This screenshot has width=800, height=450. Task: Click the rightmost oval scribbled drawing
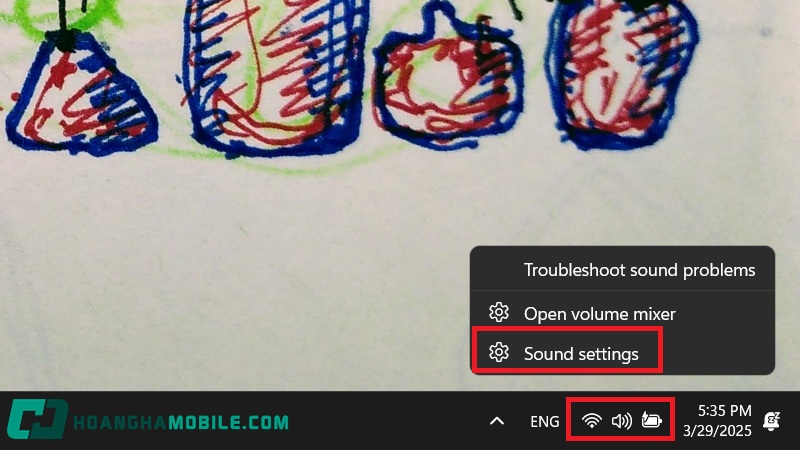pyautogui.click(x=620, y=74)
